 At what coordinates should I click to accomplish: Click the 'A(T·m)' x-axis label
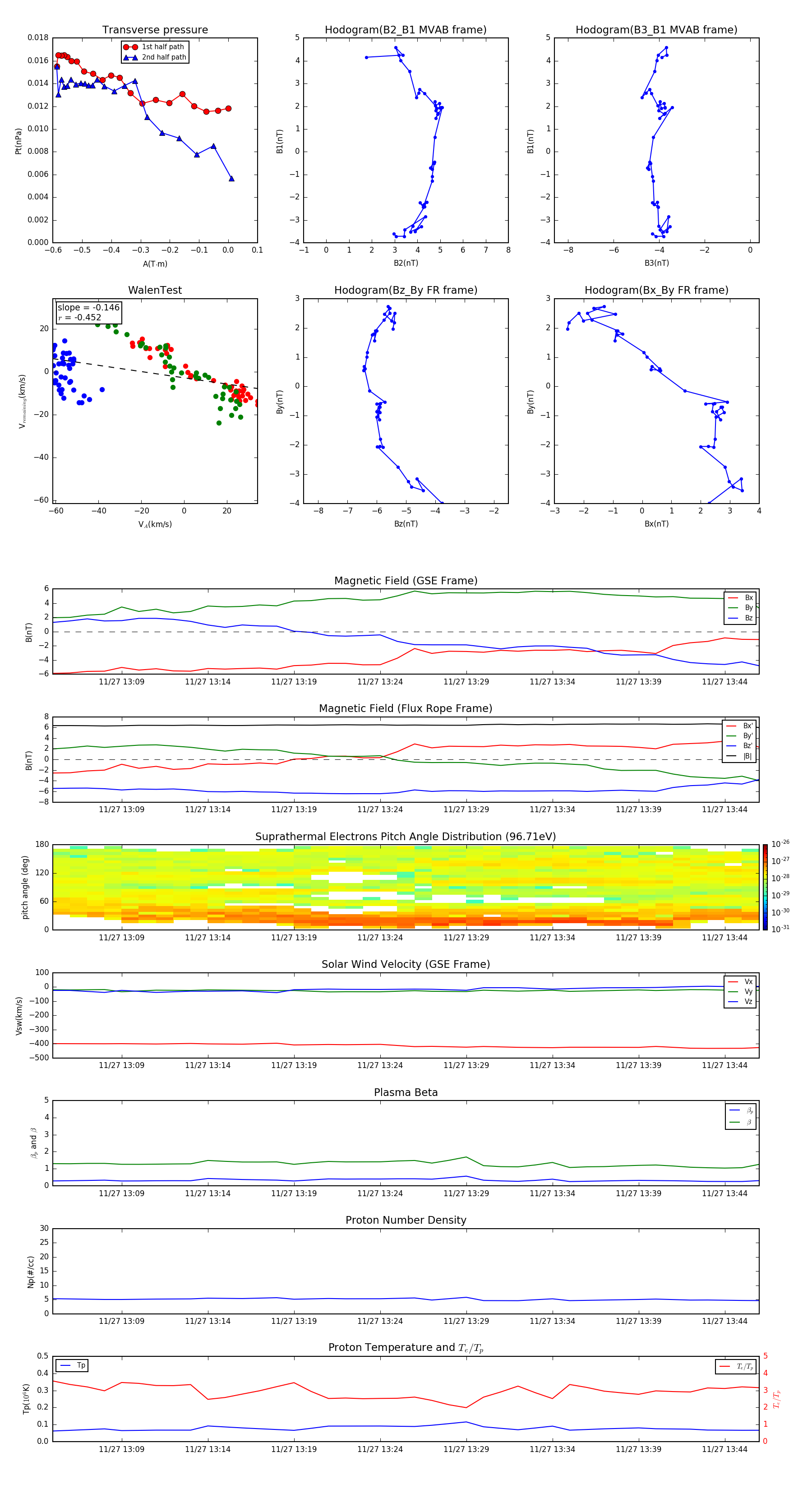(x=155, y=264)
